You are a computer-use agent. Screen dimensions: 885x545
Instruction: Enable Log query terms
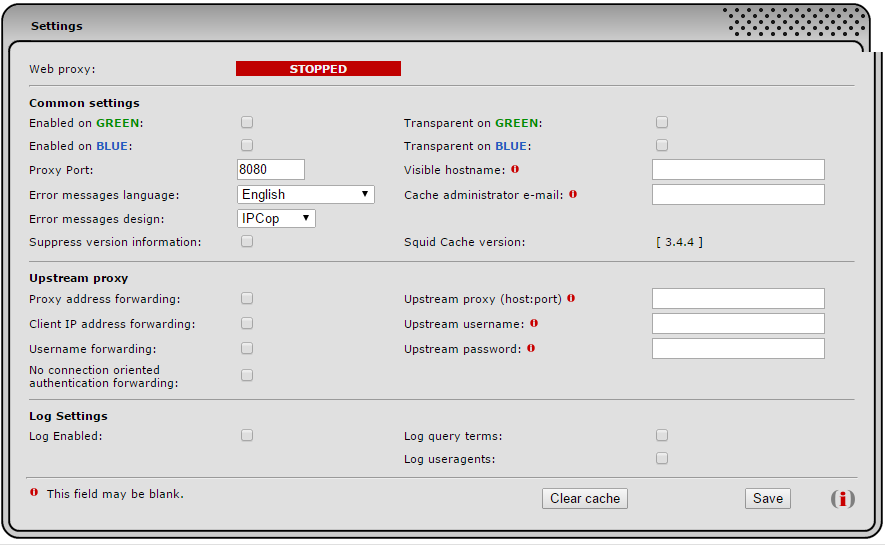(x=661, y=436)
